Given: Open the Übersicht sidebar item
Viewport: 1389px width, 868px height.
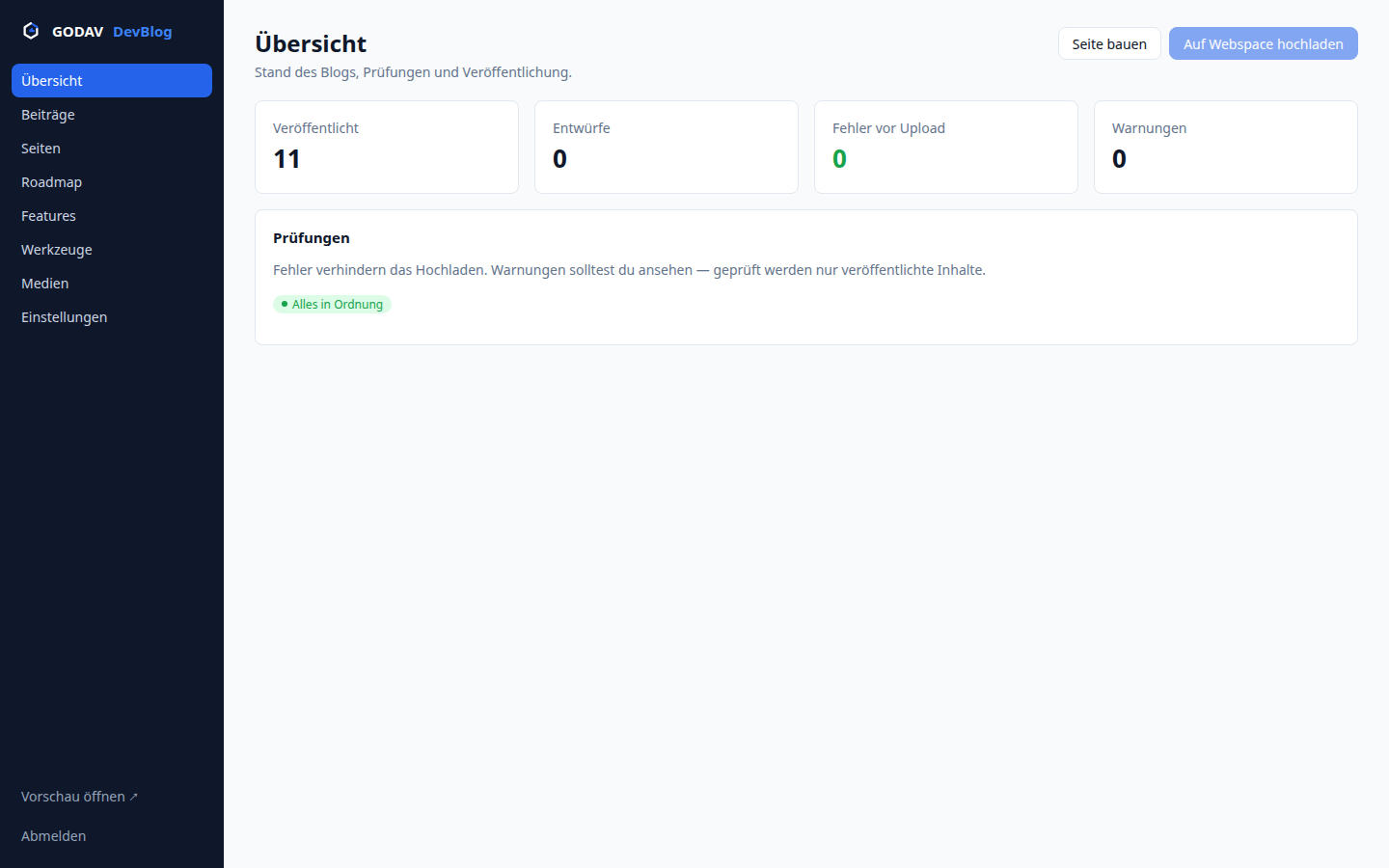Looking at the screenshot, I should tap(112, 81).
